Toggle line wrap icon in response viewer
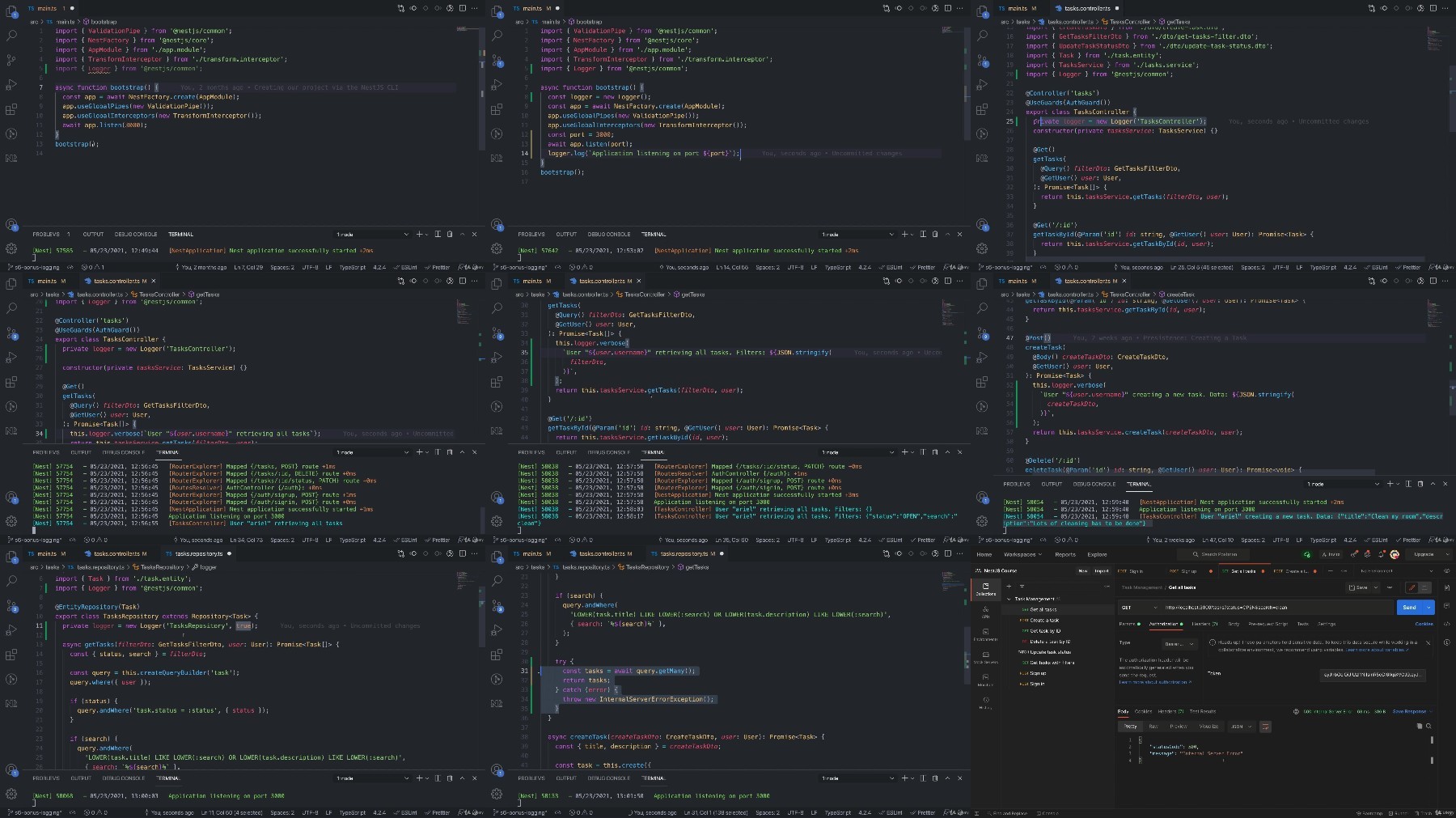Image resolution: width=1456 pixels, height=818 pixels. coord(1265,727)
